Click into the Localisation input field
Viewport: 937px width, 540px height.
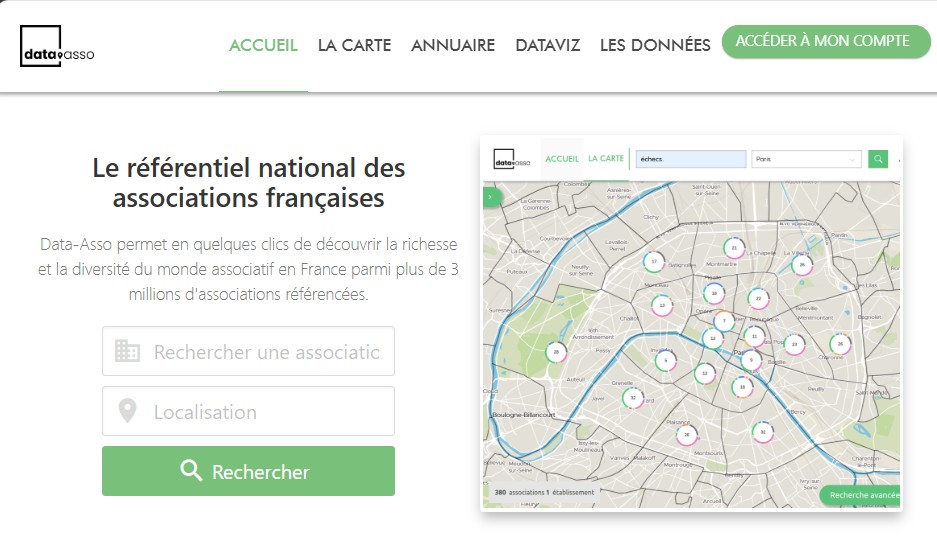click(x=266, y=412)
